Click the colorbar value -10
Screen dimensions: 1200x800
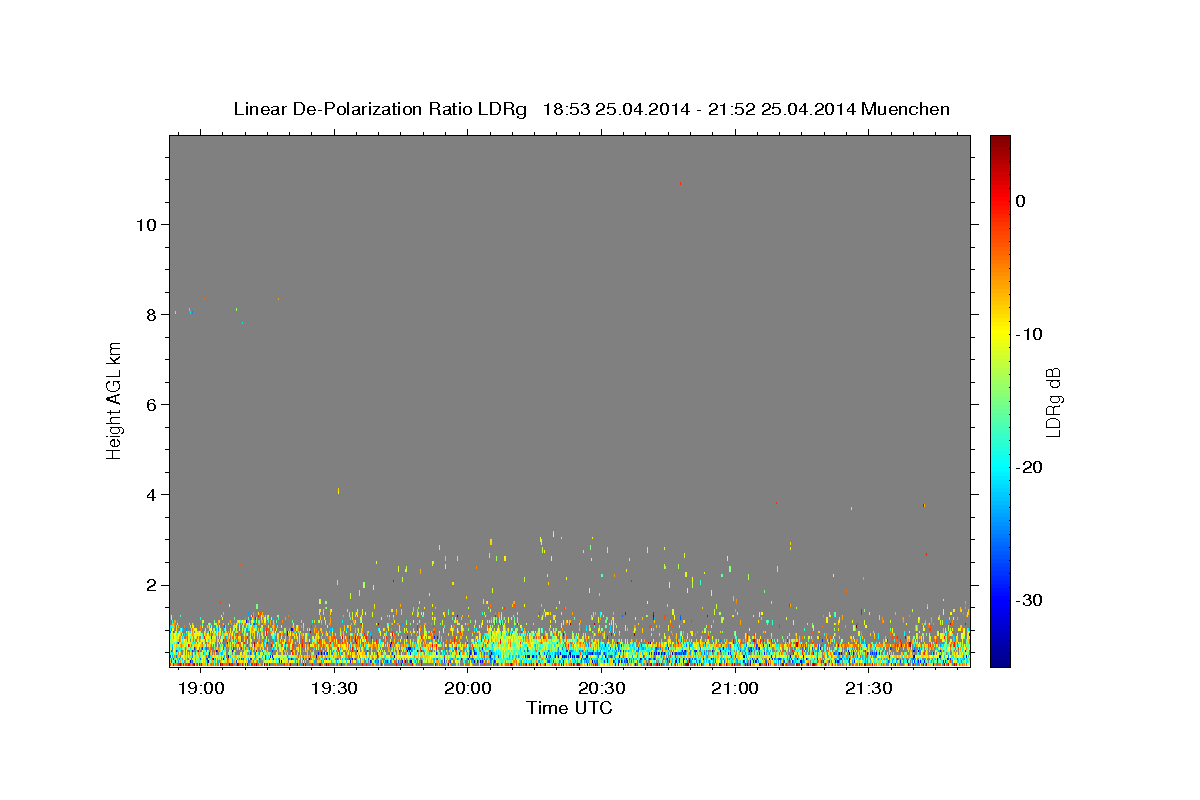click(1029, 334)
